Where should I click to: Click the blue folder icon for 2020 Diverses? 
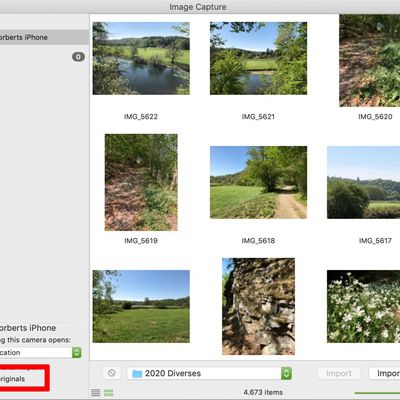click(137, 373)
